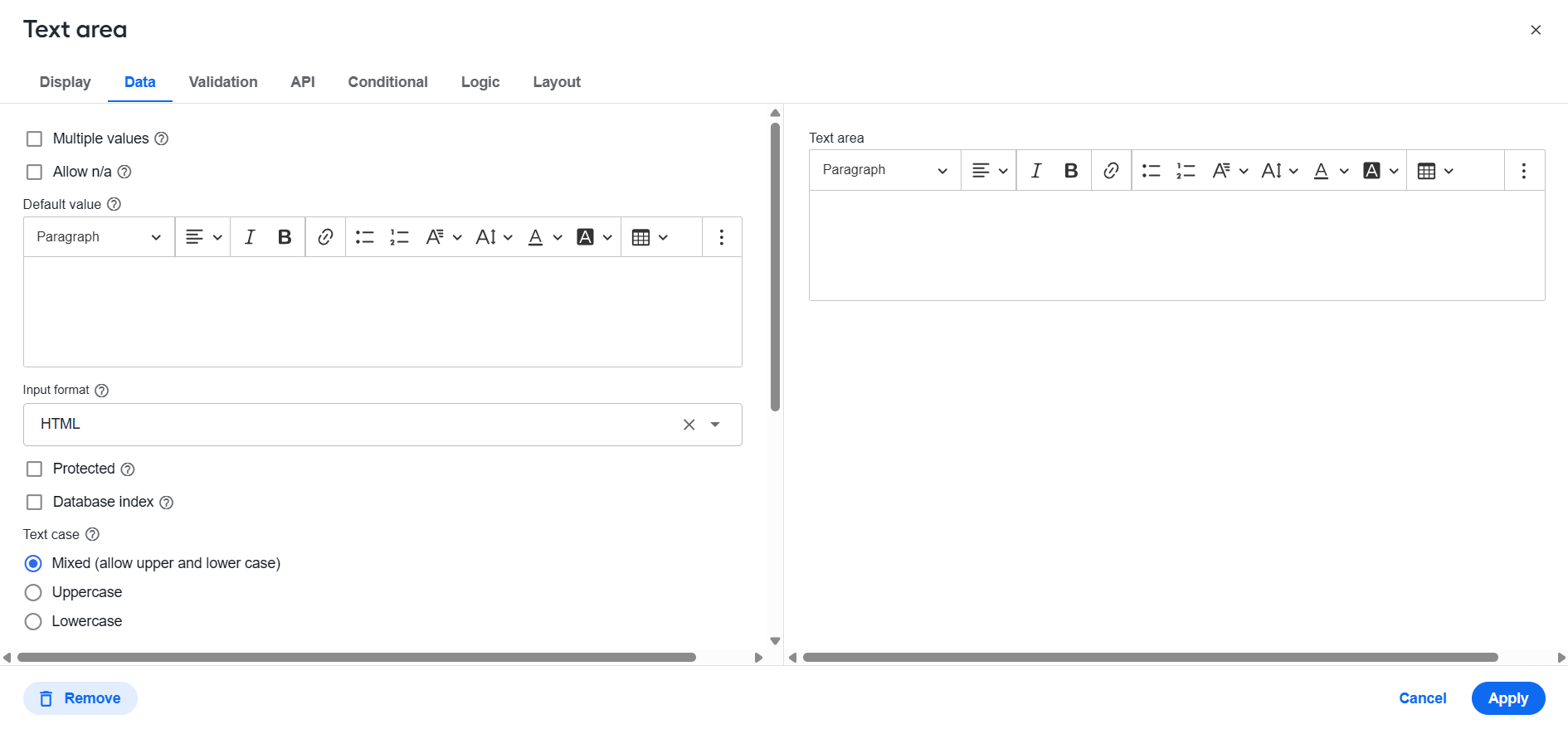
Task: Open font size menu in Default value editor
Action: (x=494, y=237)
